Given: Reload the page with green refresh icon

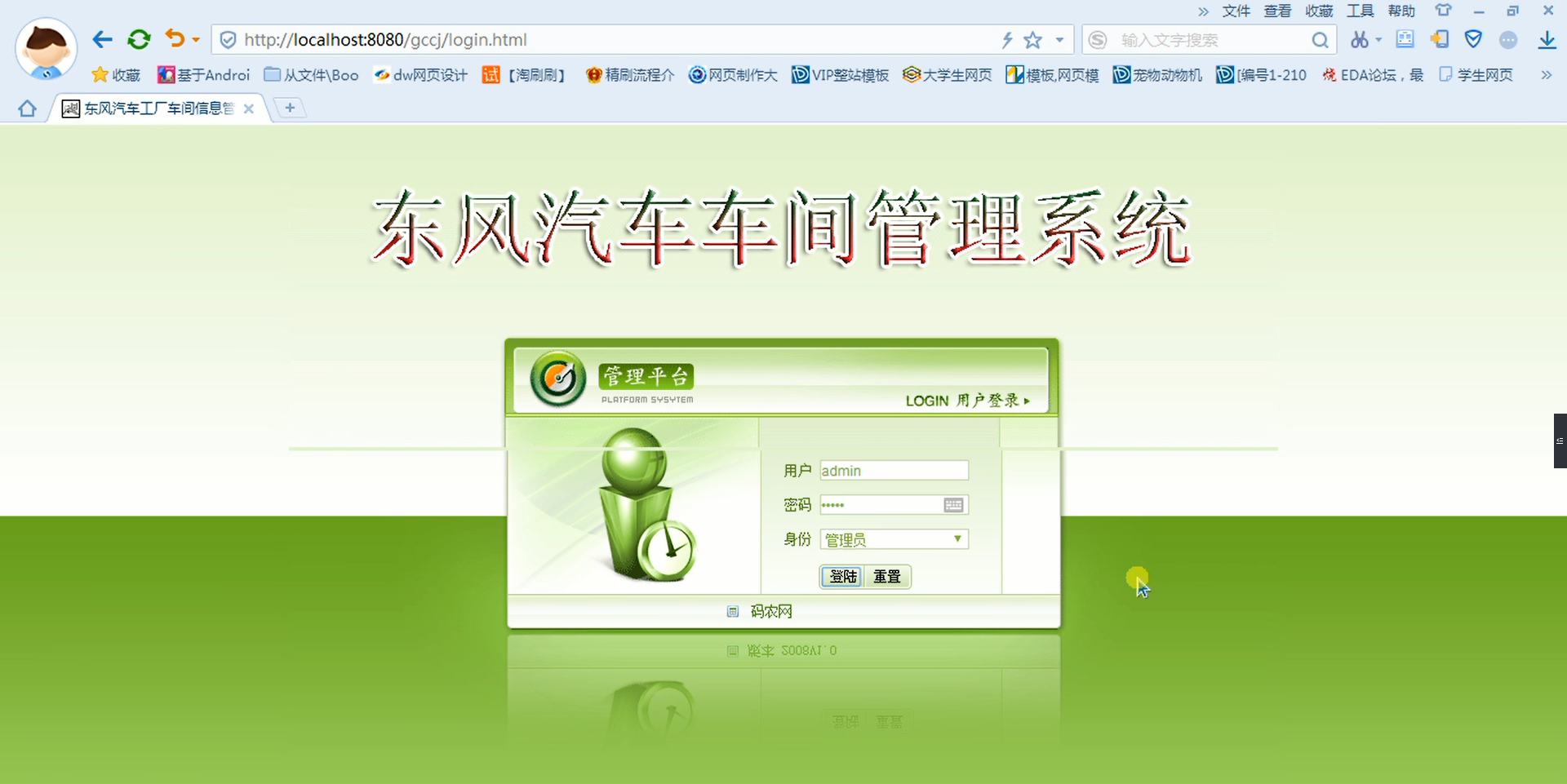Looking at the screenshot, I should click(x=140, y=39).
